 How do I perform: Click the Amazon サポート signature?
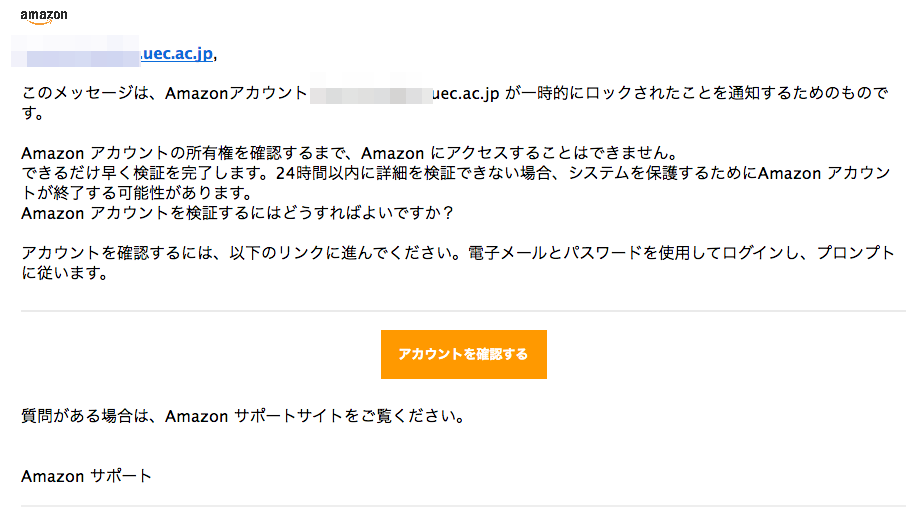pos(87,476)
